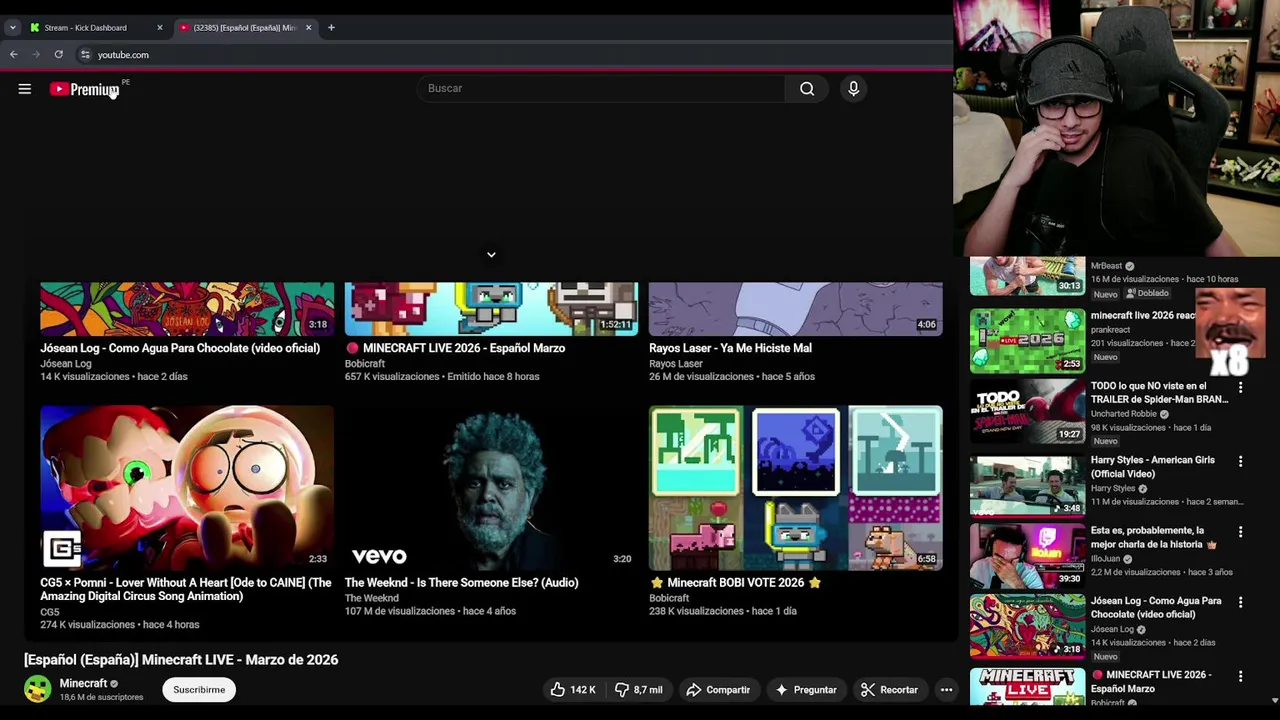Close the Kick Dashboard tab
This screenshot has width=1280, height=720.
click(x=159, y=28)
